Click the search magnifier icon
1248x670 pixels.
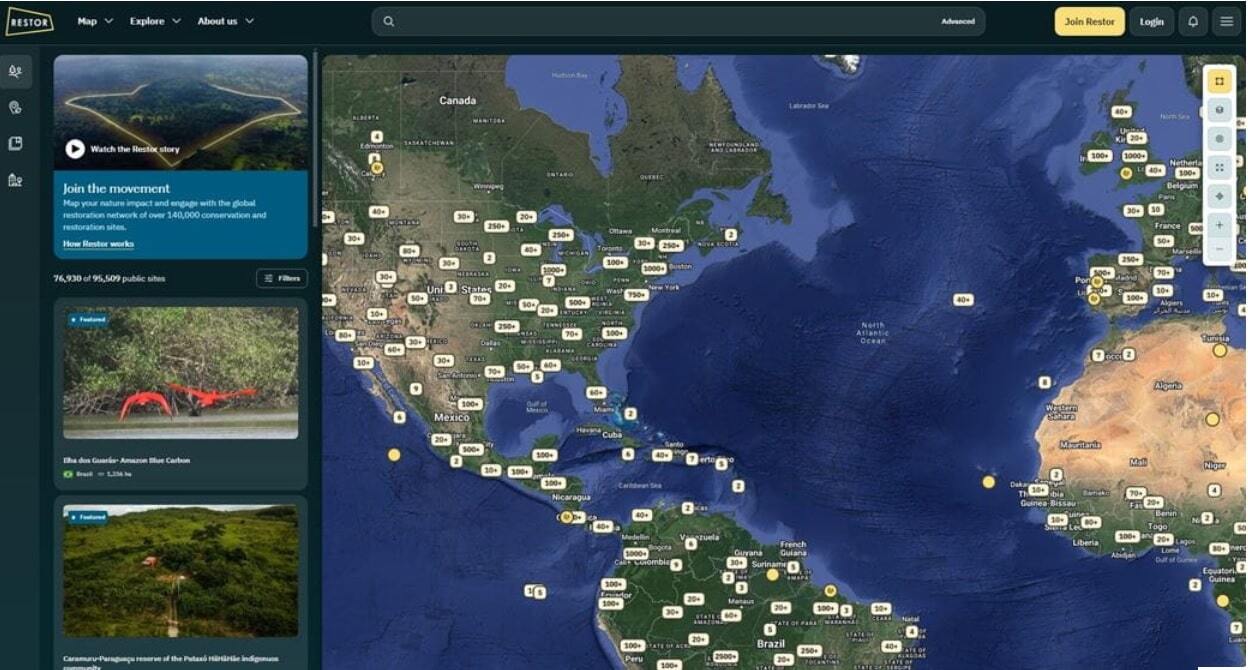(388, 21)
